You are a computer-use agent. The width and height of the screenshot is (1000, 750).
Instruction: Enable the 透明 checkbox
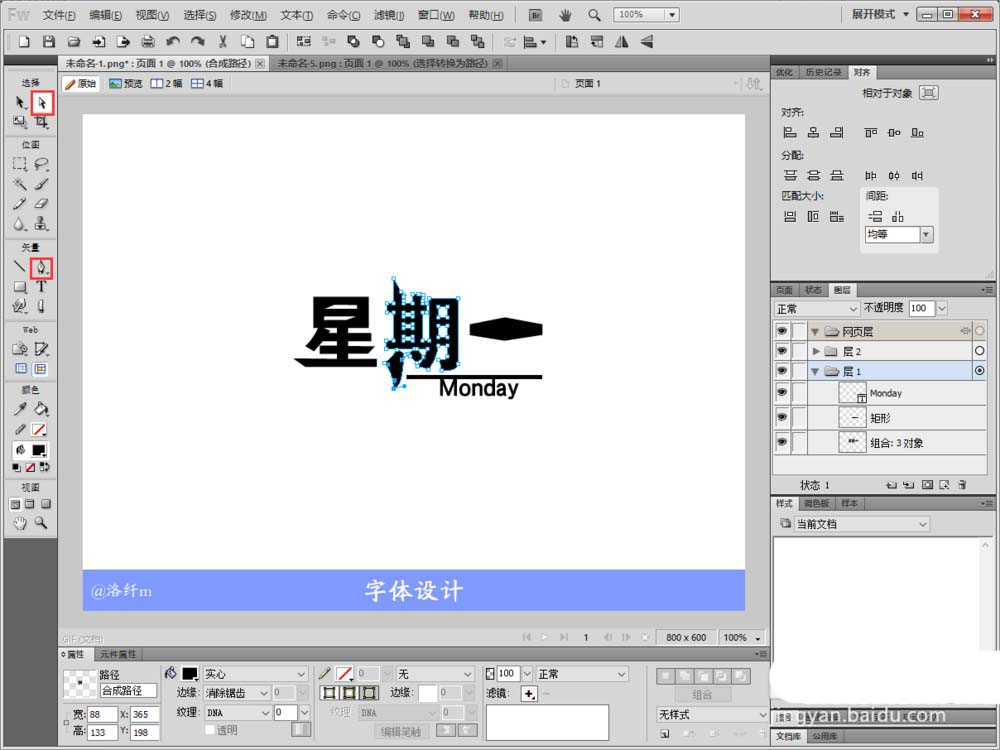point(210,730)
